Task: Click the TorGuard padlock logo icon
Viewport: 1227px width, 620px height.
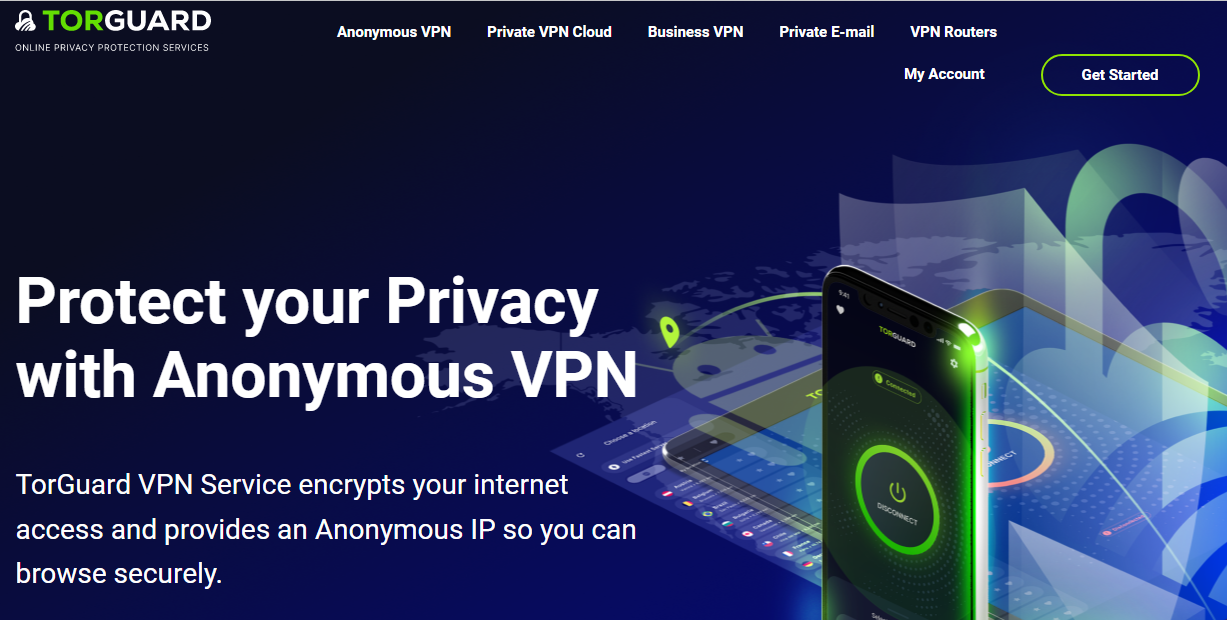Action: pyautogui.click(x=26, y=20)
